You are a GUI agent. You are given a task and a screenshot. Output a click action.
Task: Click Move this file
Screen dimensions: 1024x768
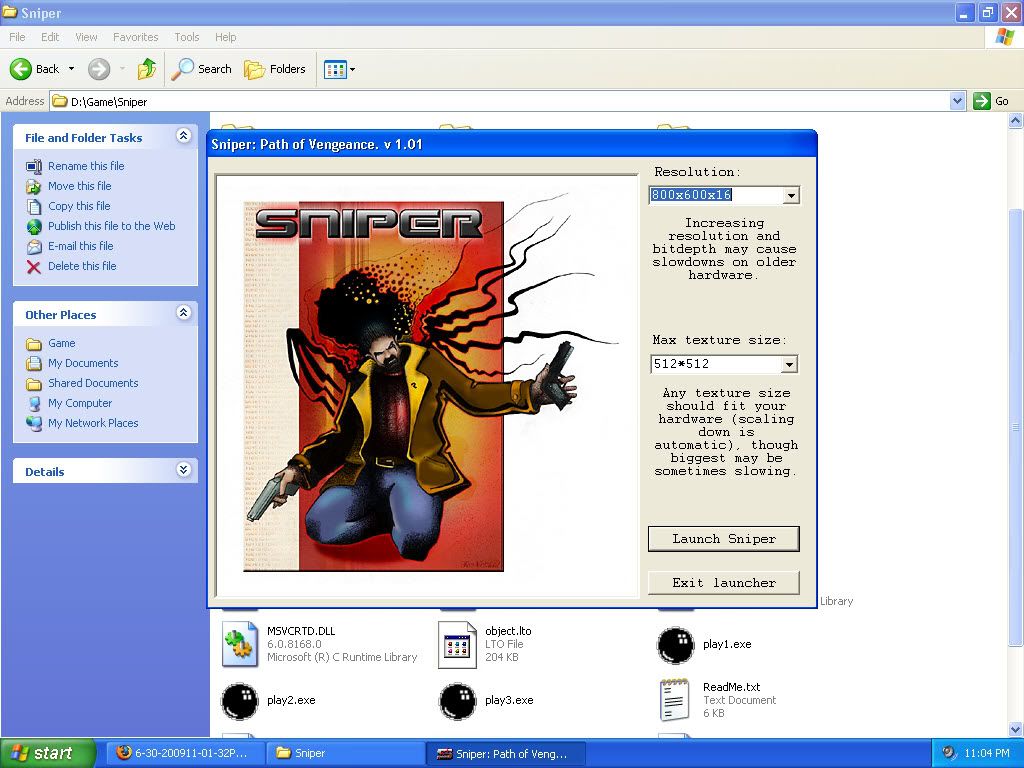80,186
